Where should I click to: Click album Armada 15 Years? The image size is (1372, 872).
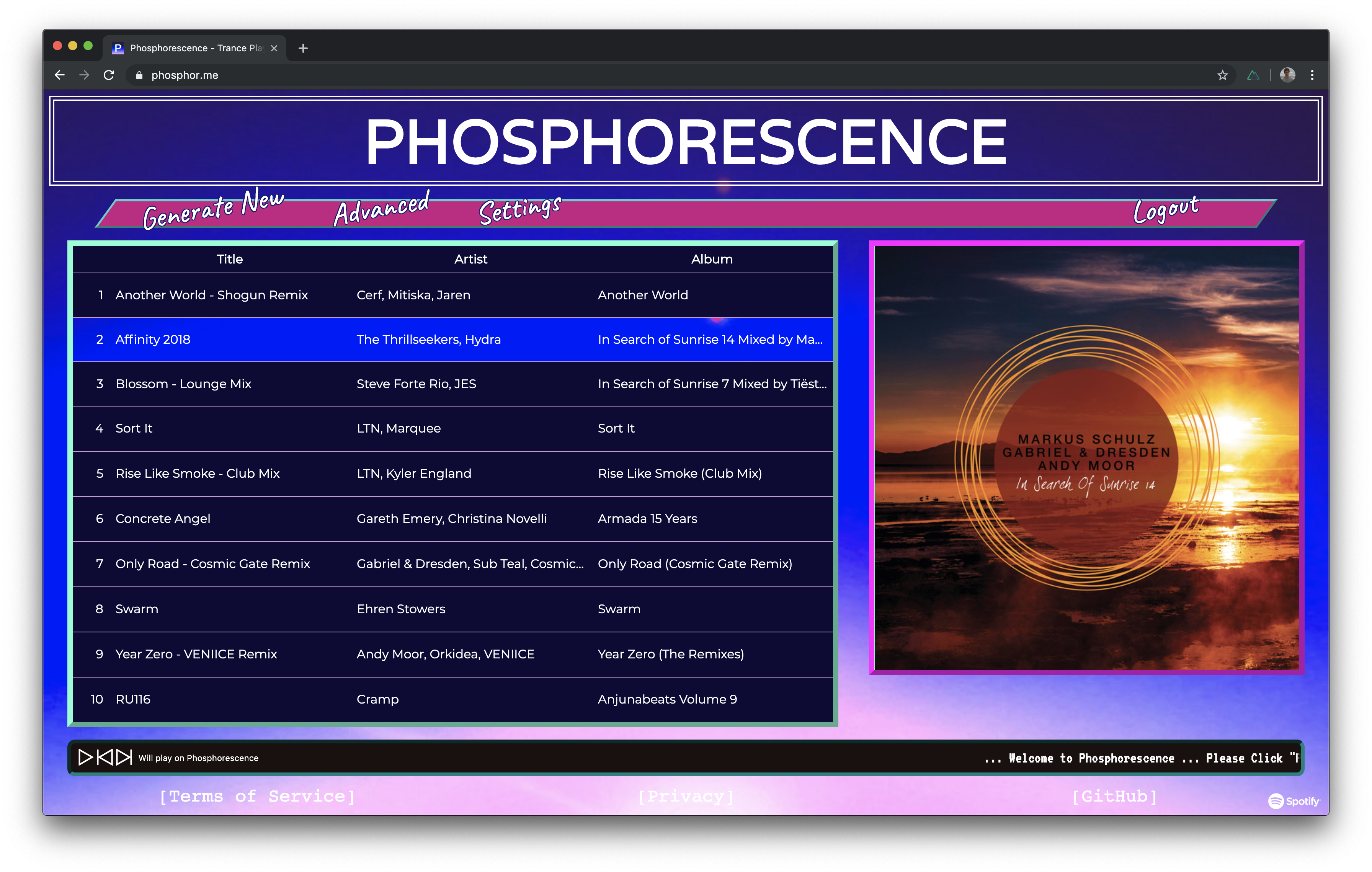[647, 518]
